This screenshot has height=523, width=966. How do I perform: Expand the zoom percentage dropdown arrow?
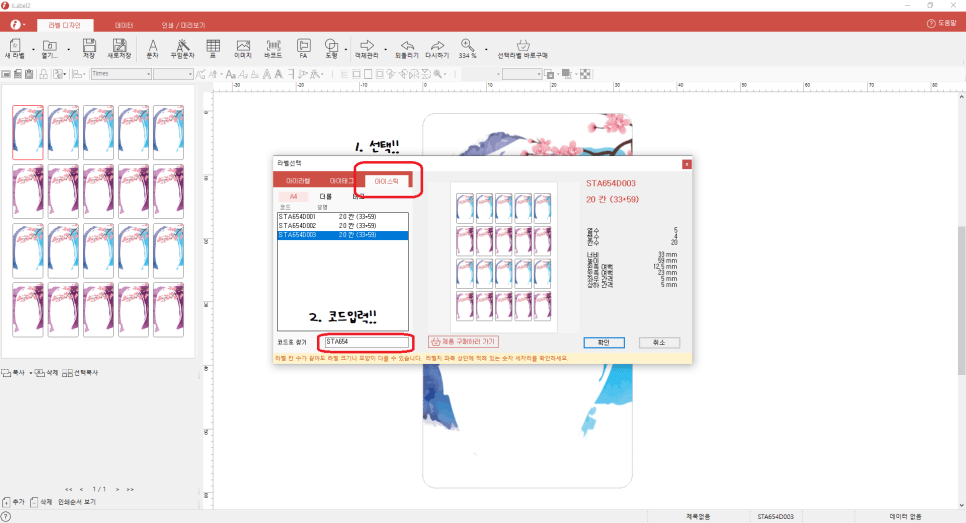(x=486, y=49)
